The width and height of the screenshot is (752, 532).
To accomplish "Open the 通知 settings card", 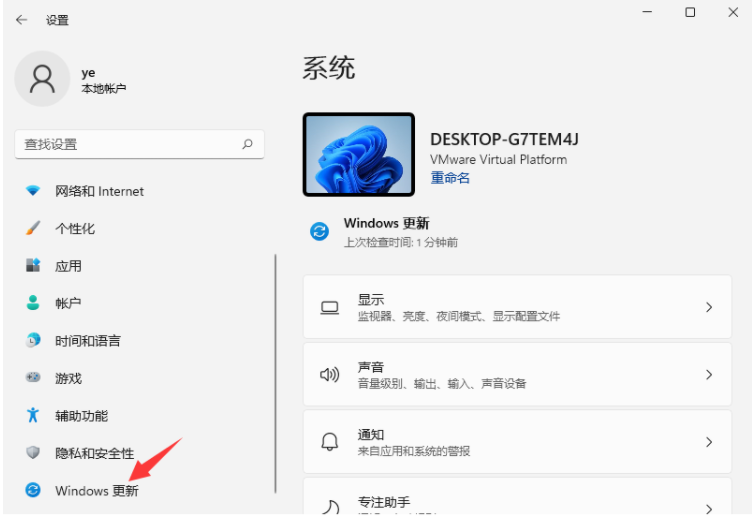I will tap(517, 442).
